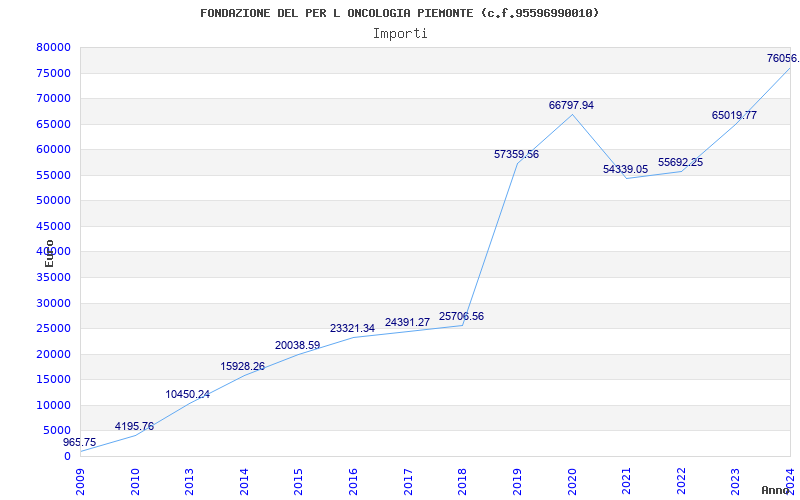The width and height of the screenshot is (800, 500).
Task: Select data label 4195.76
Action: pos(134,426)
